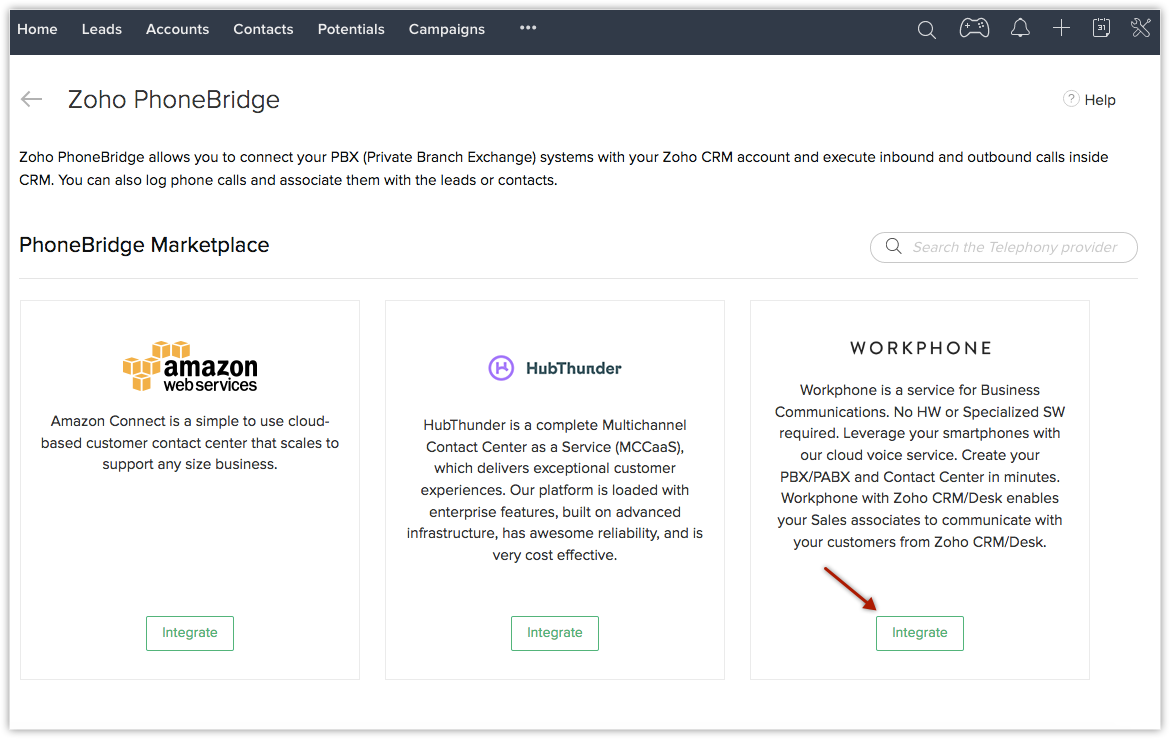This screenshot has width=1170, height=739.
Task: Click the plus create-new icon
Action: click(x=1061, y=28)
